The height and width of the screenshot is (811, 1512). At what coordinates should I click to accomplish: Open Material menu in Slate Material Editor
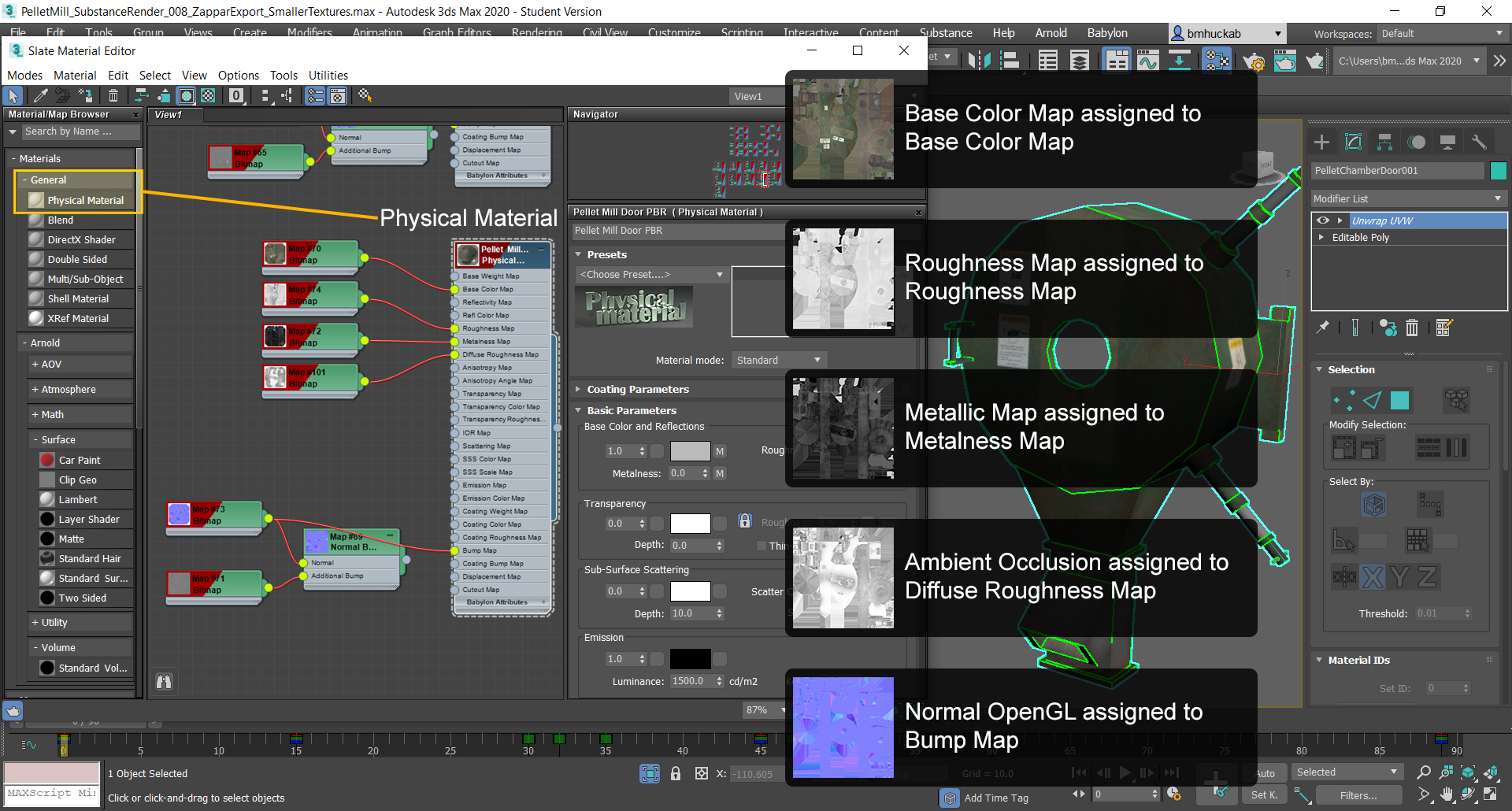75,76
